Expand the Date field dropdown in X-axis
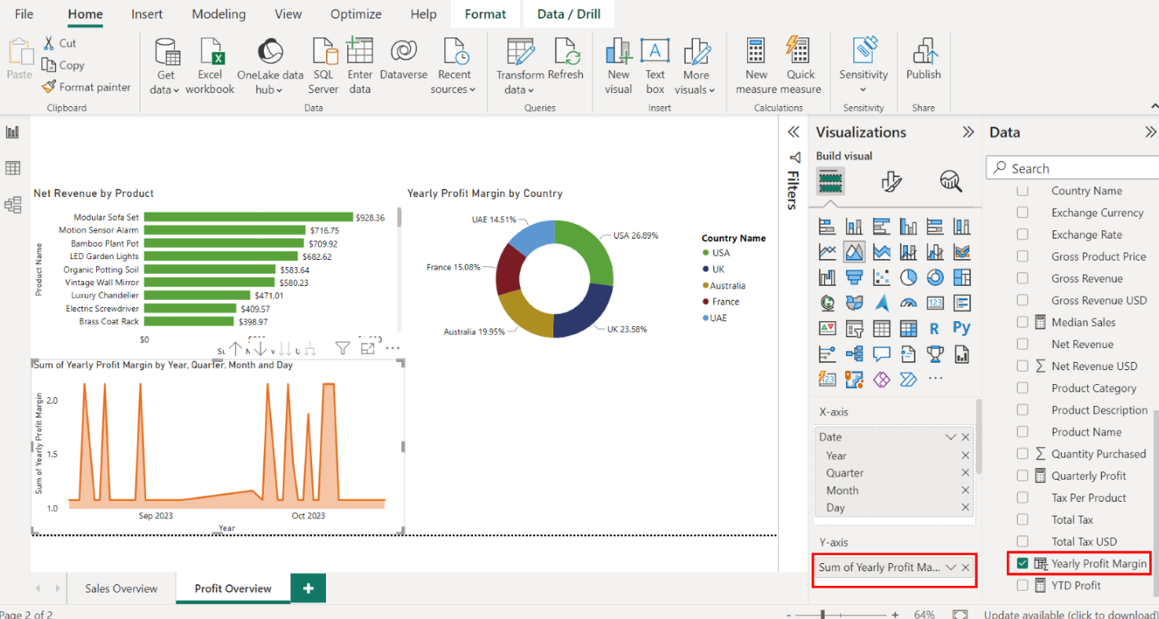 pyautogui.click(x=950, y=437)
